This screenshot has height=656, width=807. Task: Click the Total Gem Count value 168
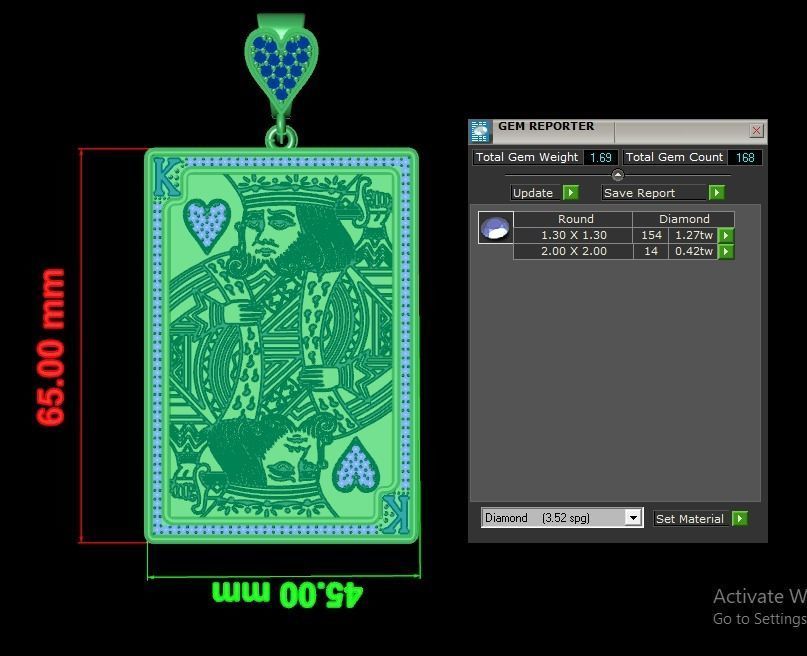(745, 157)
